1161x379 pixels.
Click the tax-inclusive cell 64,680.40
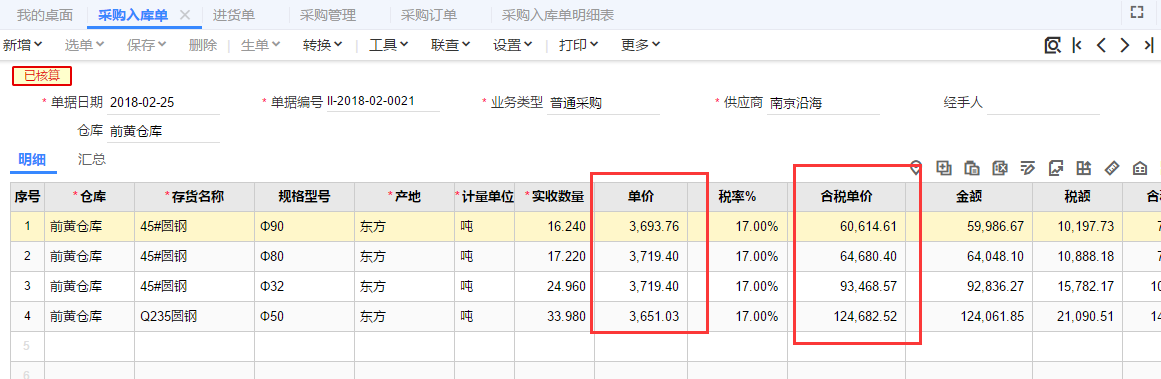[x=846, y=257]
